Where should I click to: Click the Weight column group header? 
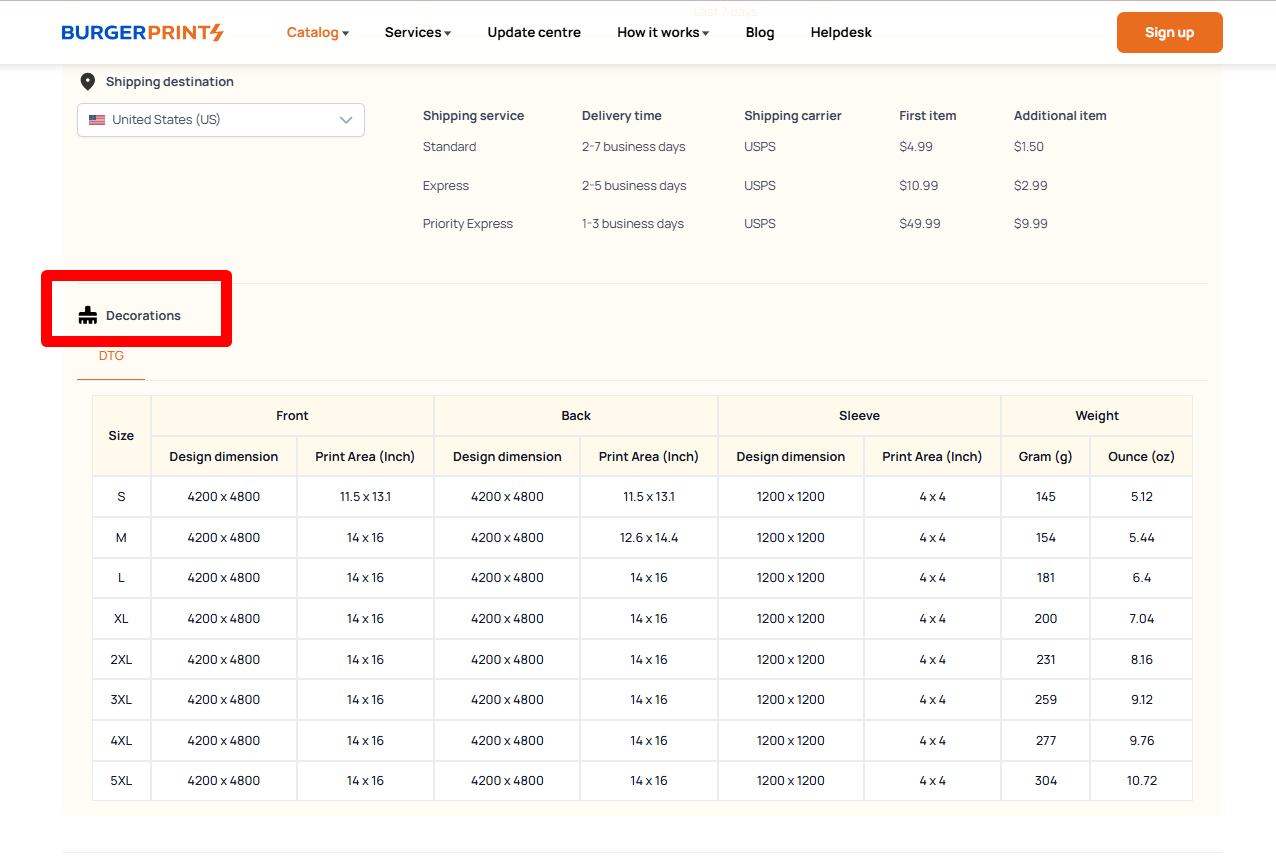(1096, 416)
